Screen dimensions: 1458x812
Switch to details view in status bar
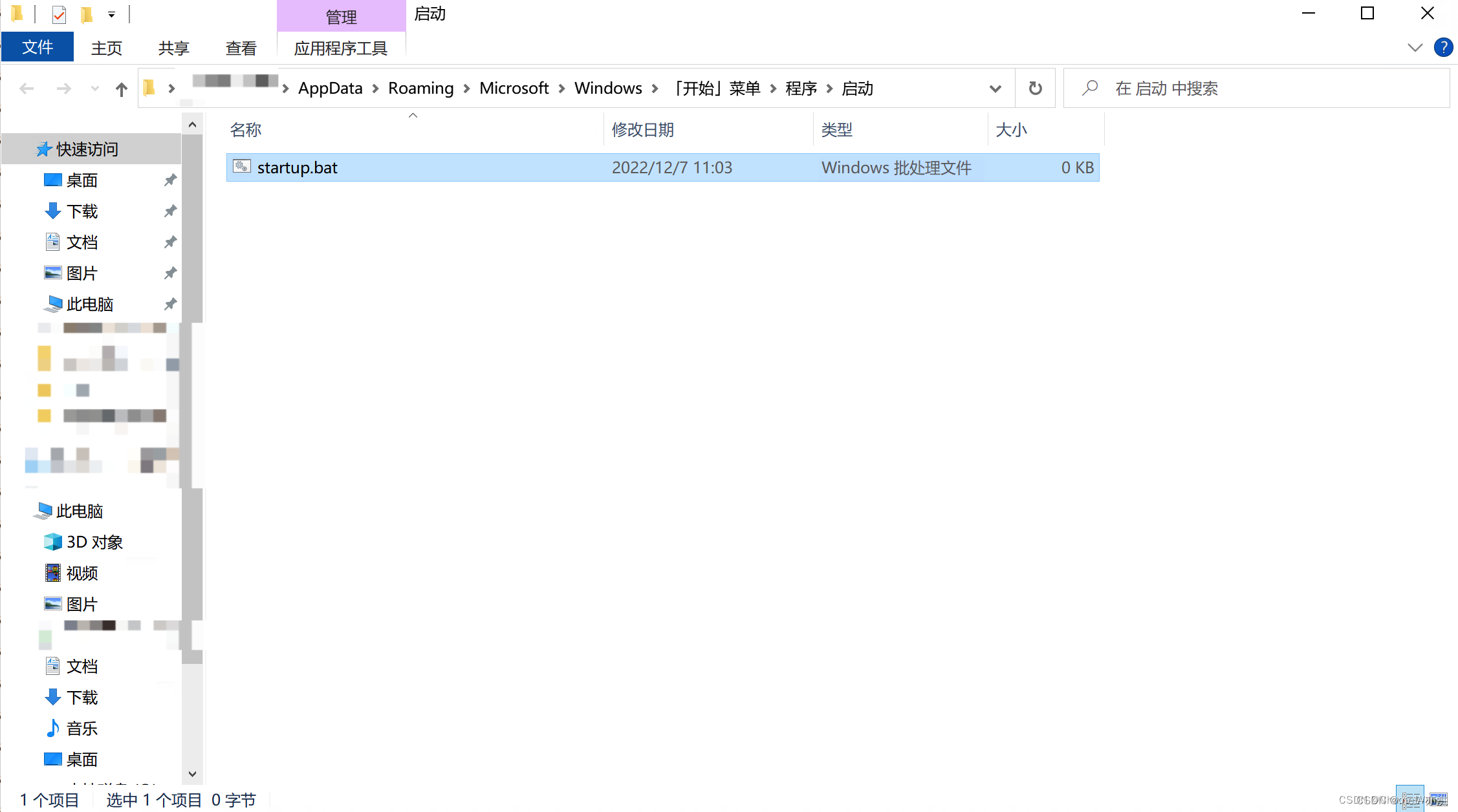pyautogui.click(x=1410, y=799)
